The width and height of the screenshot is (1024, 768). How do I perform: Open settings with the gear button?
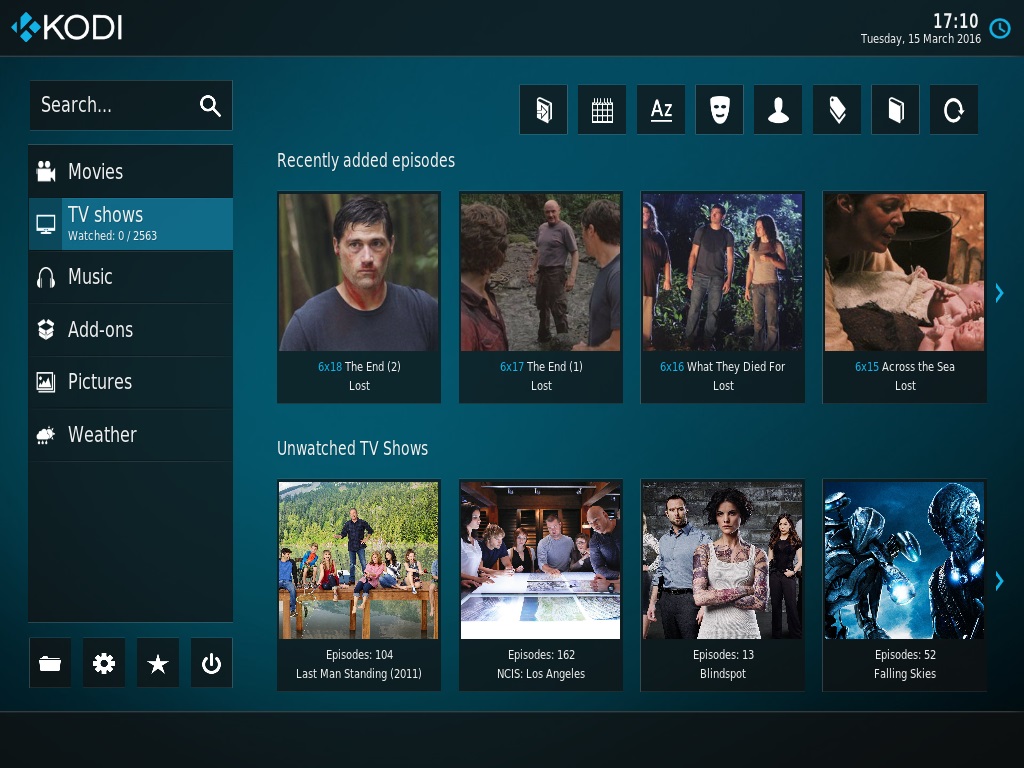(x=104, y=663)
